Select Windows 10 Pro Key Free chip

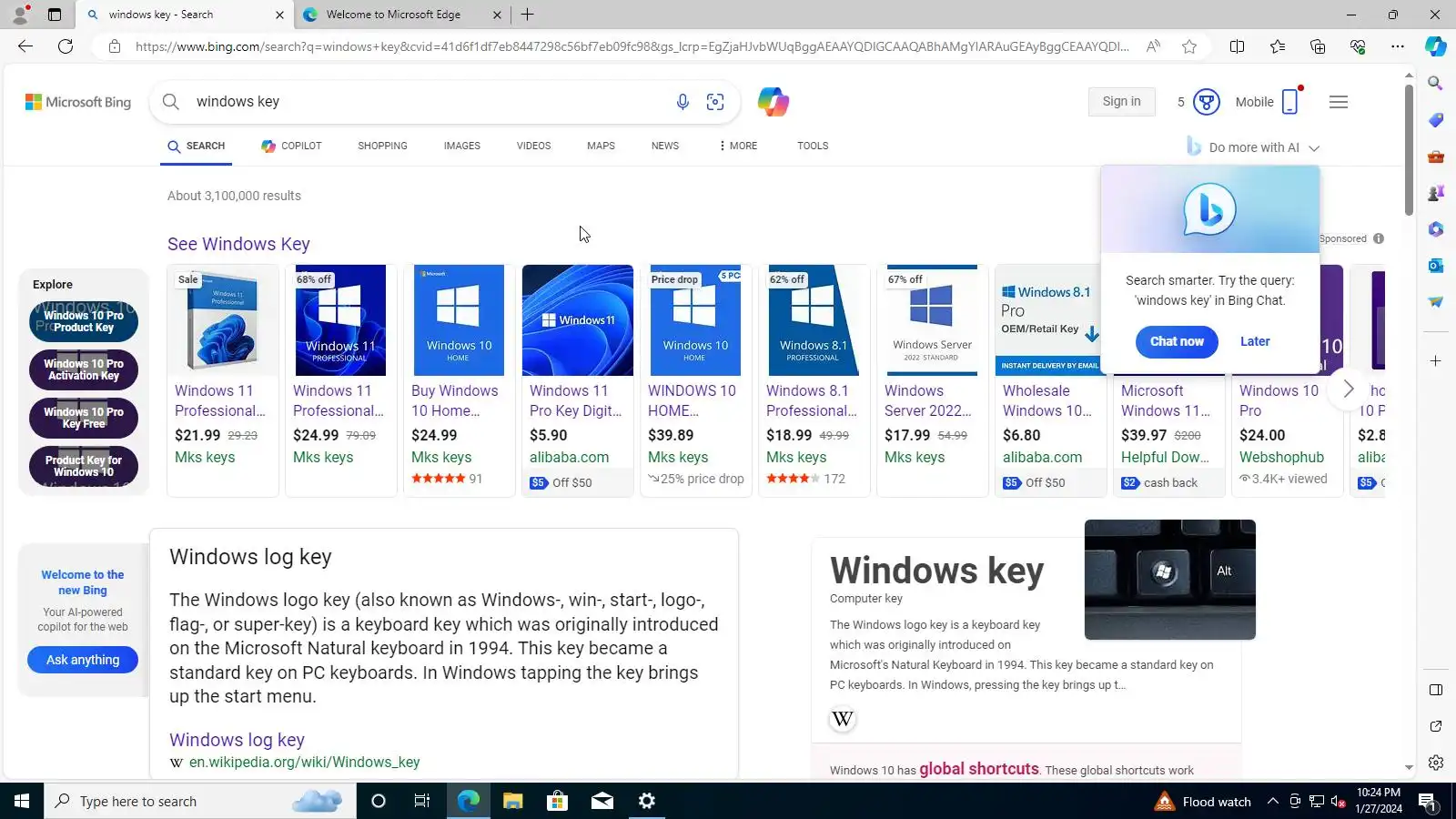pos(84,418)
